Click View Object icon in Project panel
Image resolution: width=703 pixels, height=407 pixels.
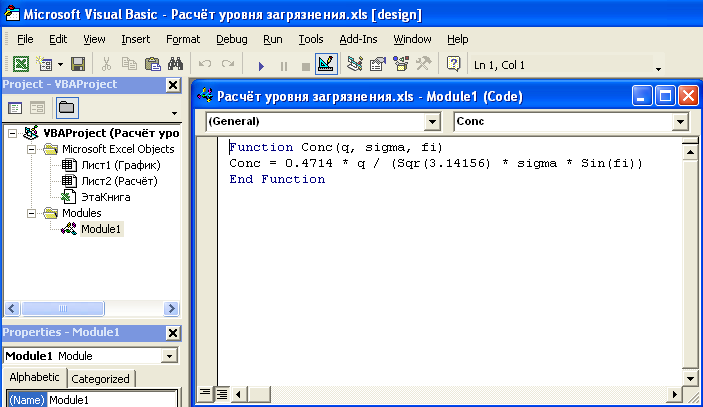37,108
